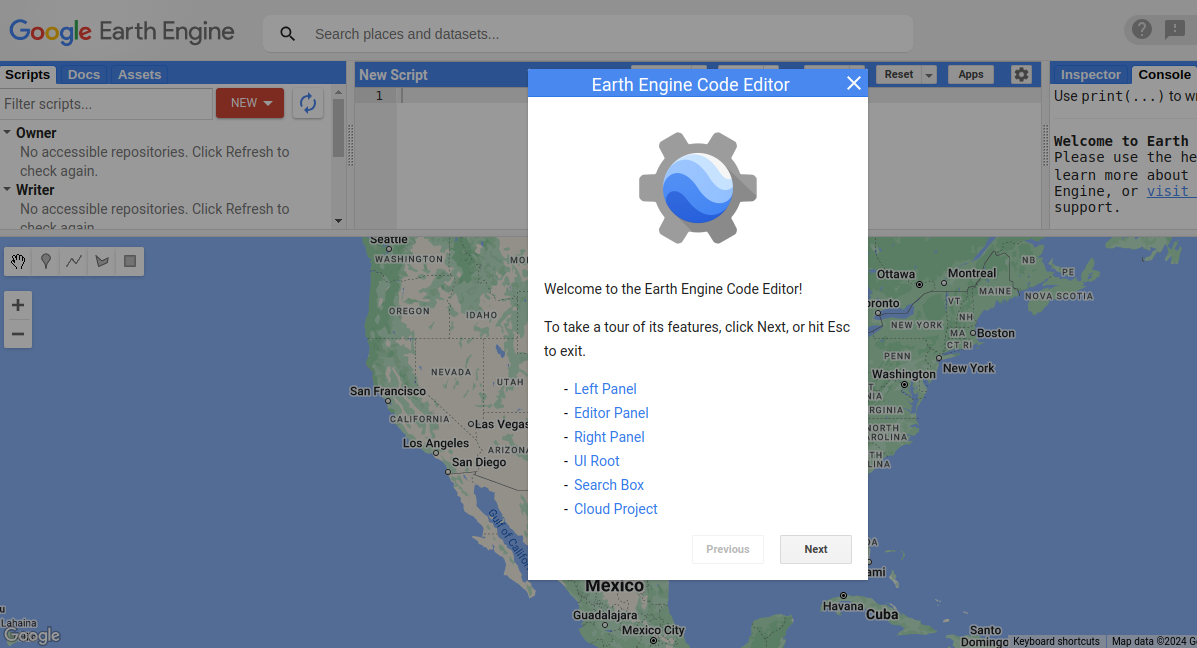Focus the Filter scripts input field
The height and width of the screenshot is (648, 1197).
(x=106, y=104)
